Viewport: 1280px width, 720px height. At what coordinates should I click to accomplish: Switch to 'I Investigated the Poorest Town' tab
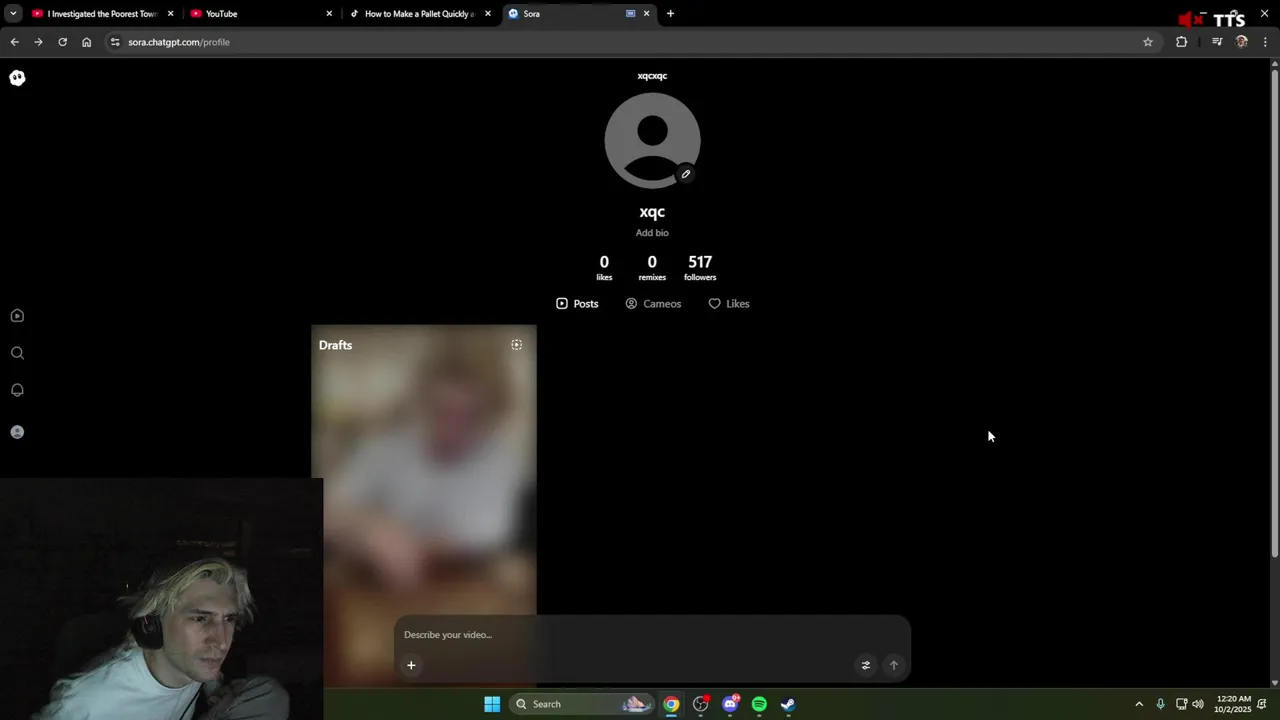[x=103, y=14]
